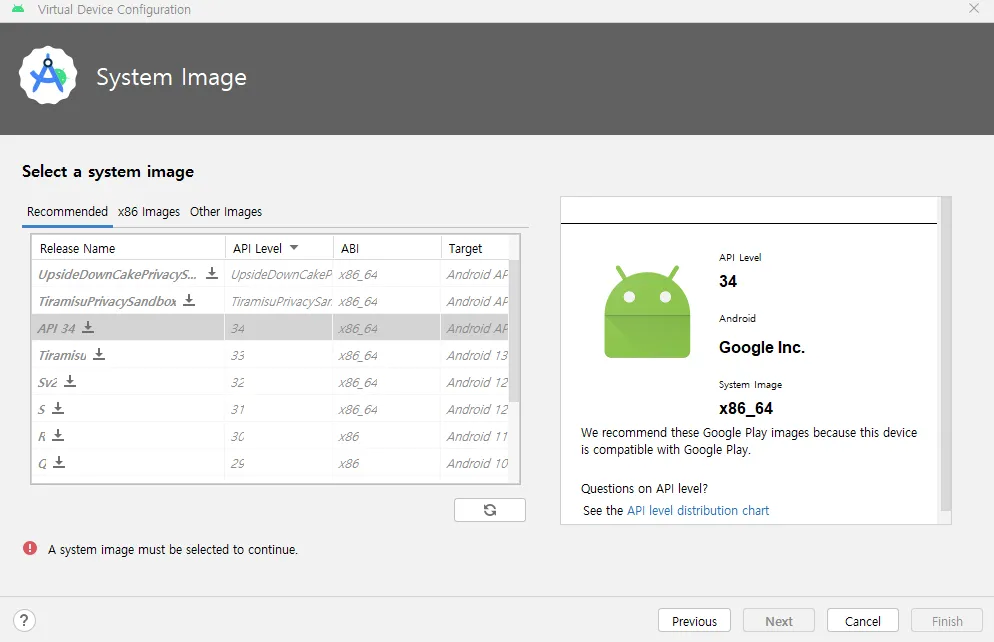Download the UpsideDownCakePrivacySandbox system image

tap(212, 273)
